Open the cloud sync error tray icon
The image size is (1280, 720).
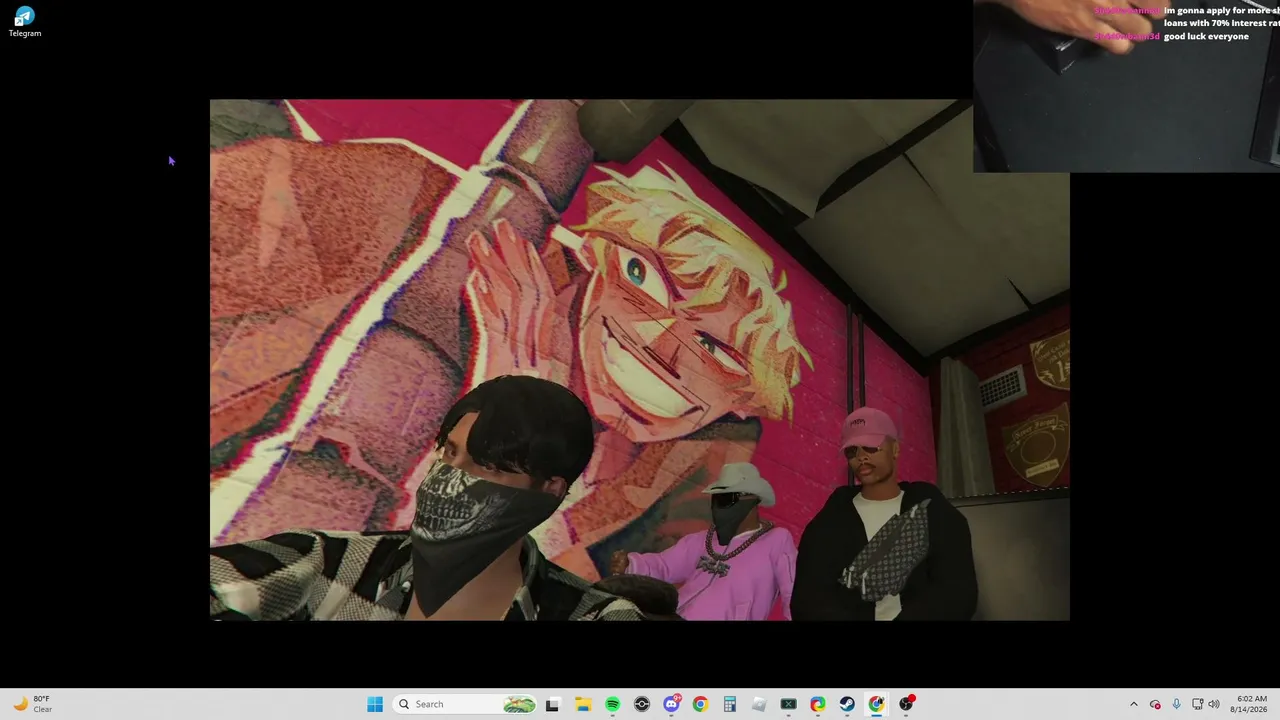(x=1155, y=704)
